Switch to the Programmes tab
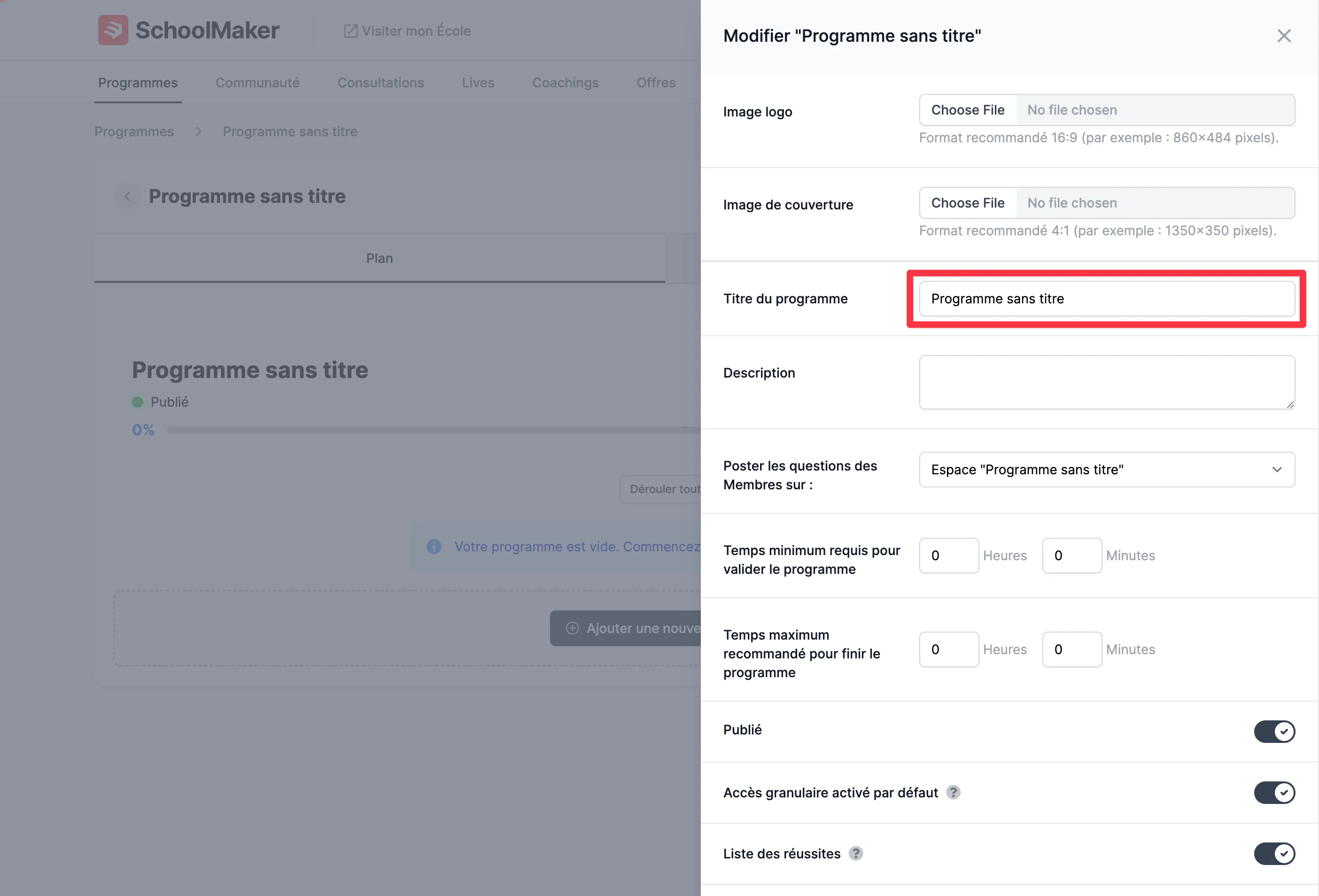The height and width of the screenshot is (896, 1319). [x=138, y=83]
